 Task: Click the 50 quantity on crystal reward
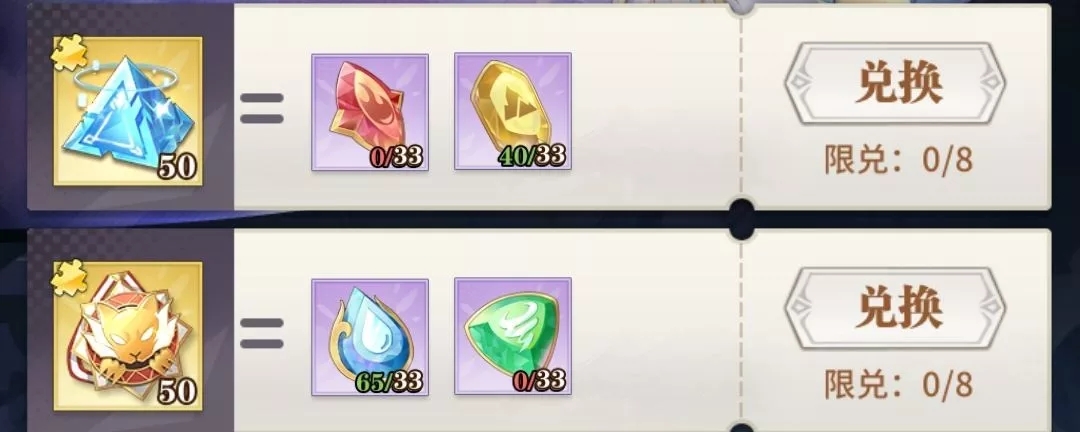pyautogui.click(x=177, y=167)
